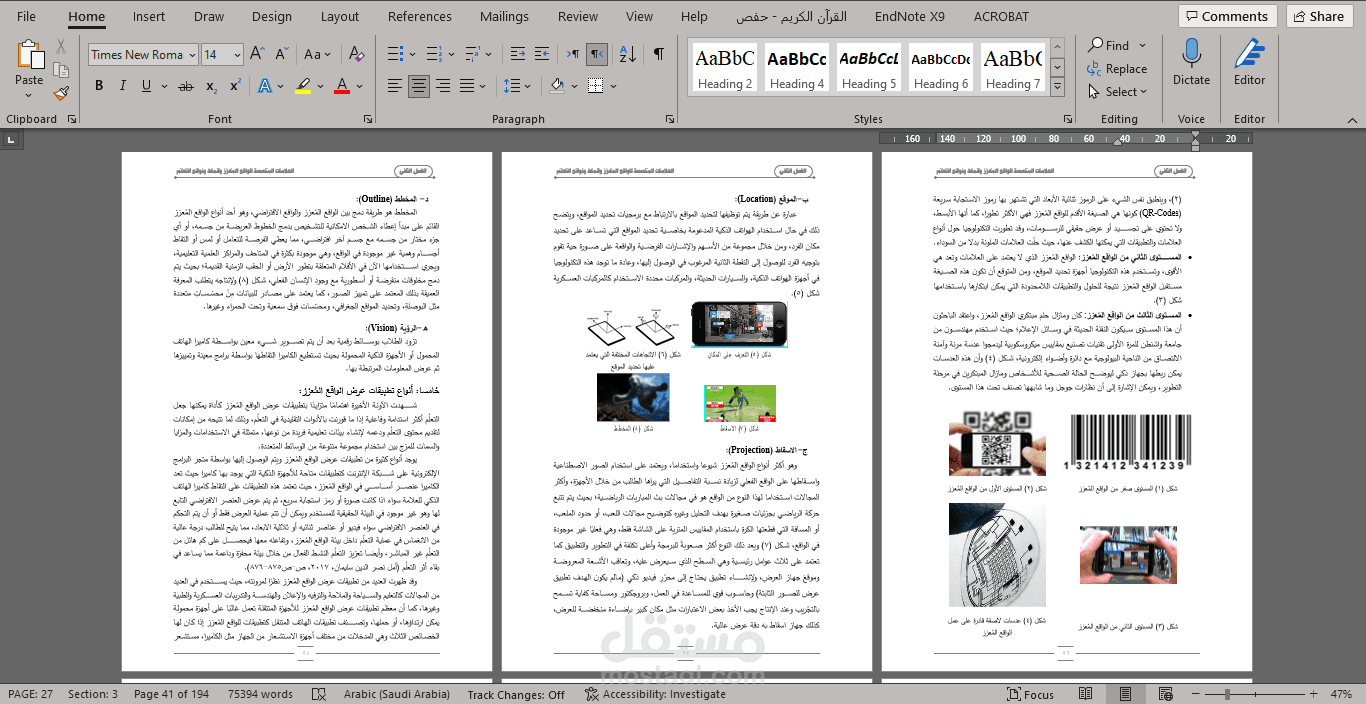Viewport: 1366px width, 704px height.
Task: Activate the Format Painter brush
Action: pos(61,93)
